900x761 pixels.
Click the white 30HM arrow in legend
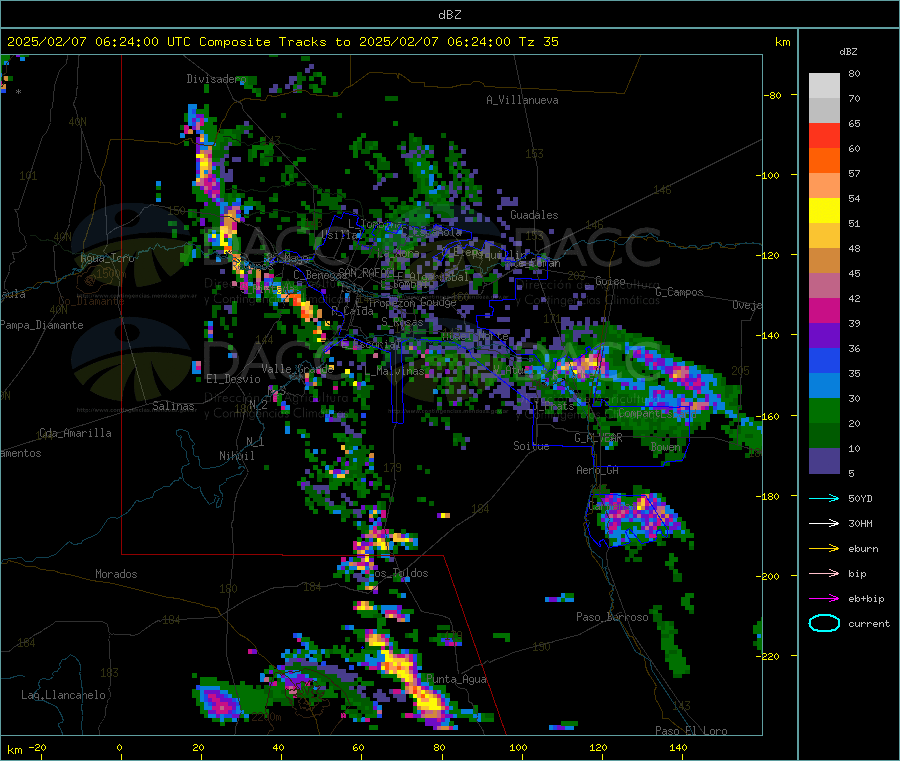[x=824, y=523]
